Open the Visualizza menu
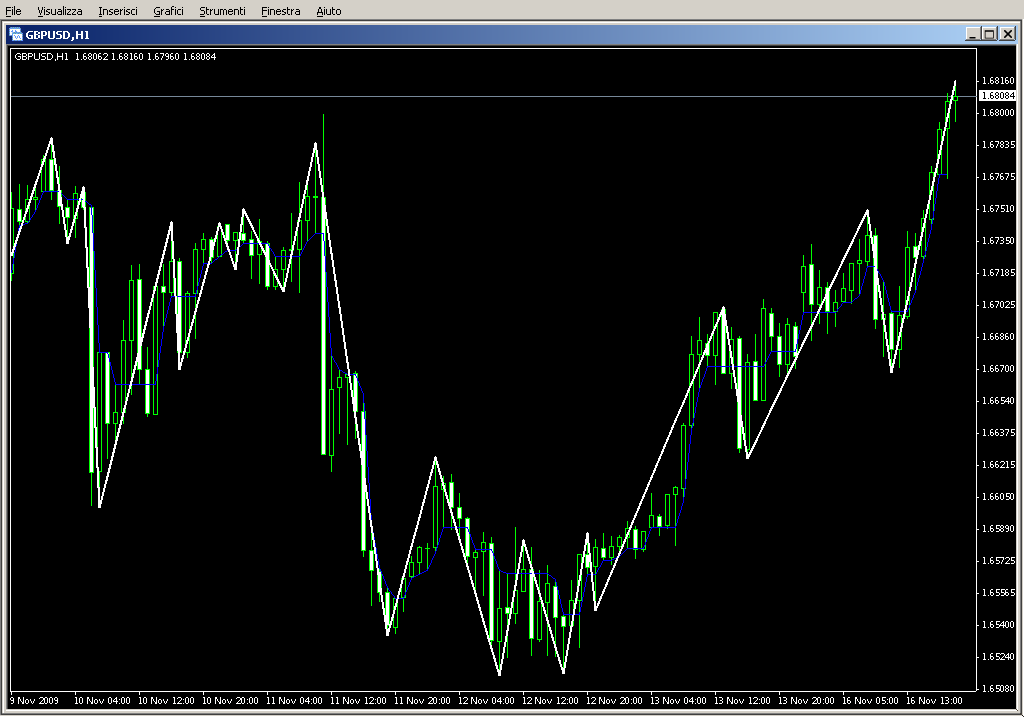 click(x=60, y=11)
